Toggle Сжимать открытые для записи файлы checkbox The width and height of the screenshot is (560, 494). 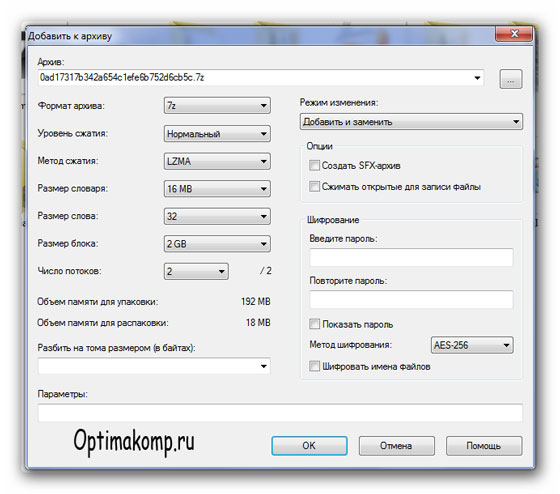(x=314, y=186)
